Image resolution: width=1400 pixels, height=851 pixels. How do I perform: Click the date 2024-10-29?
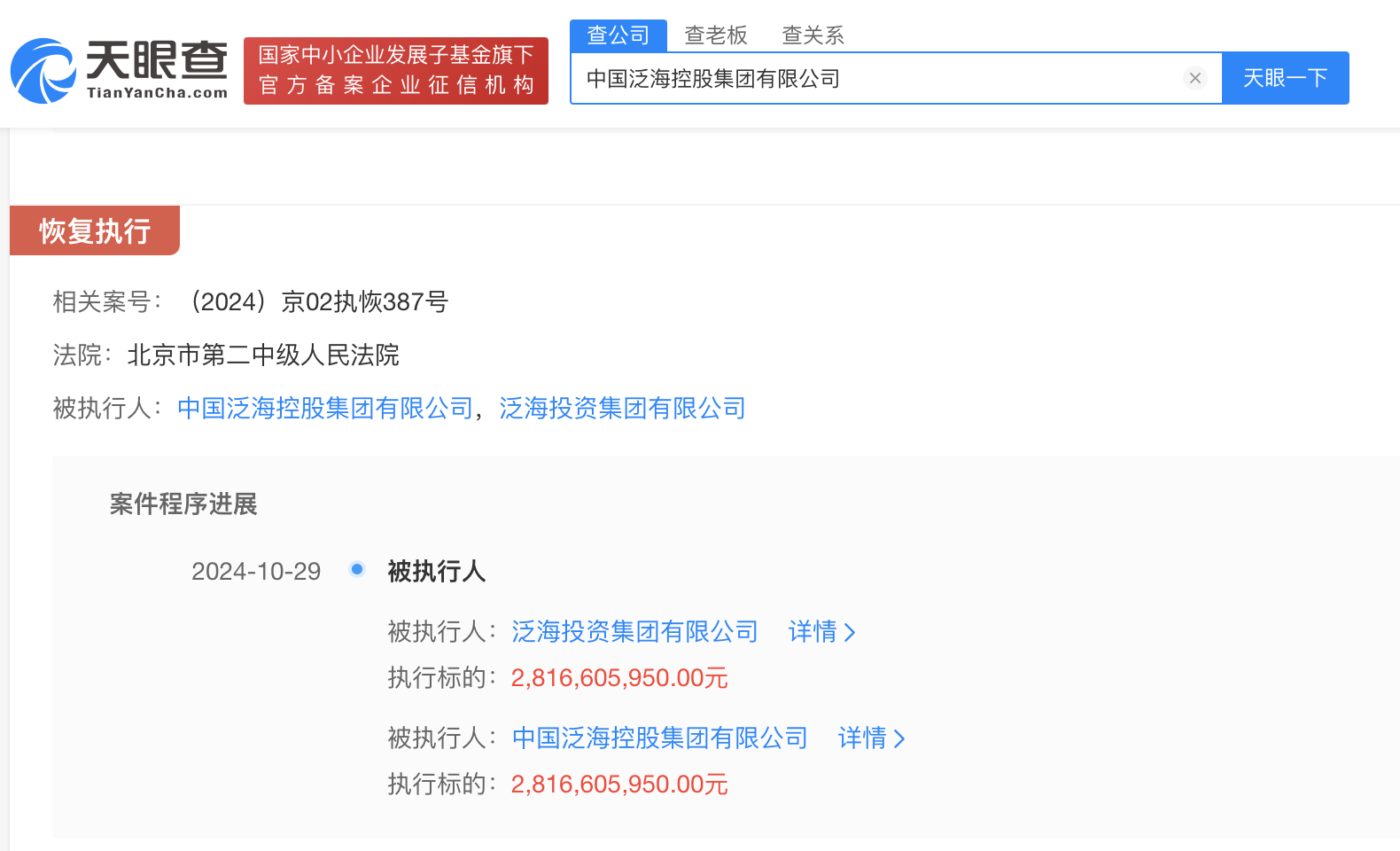tap(256, 571)
